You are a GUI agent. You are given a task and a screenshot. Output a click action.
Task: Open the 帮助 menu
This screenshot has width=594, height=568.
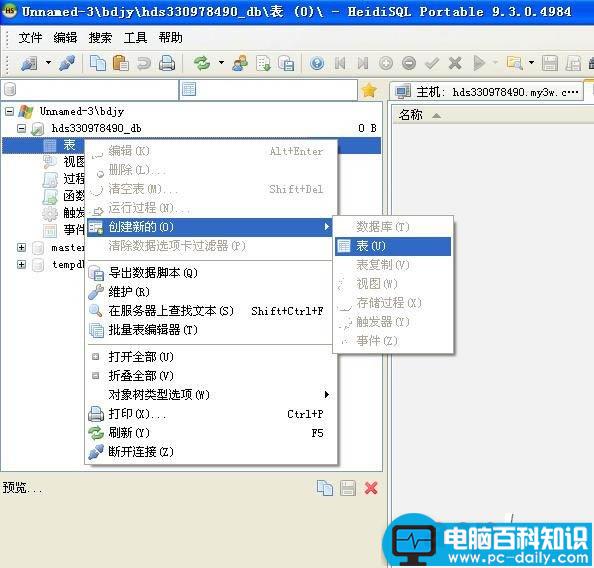170,38
